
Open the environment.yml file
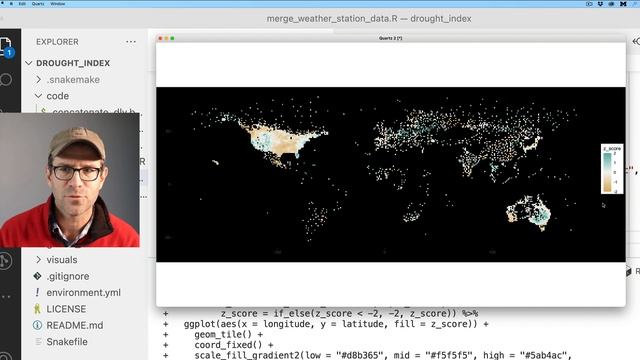(x=84, y=293)
